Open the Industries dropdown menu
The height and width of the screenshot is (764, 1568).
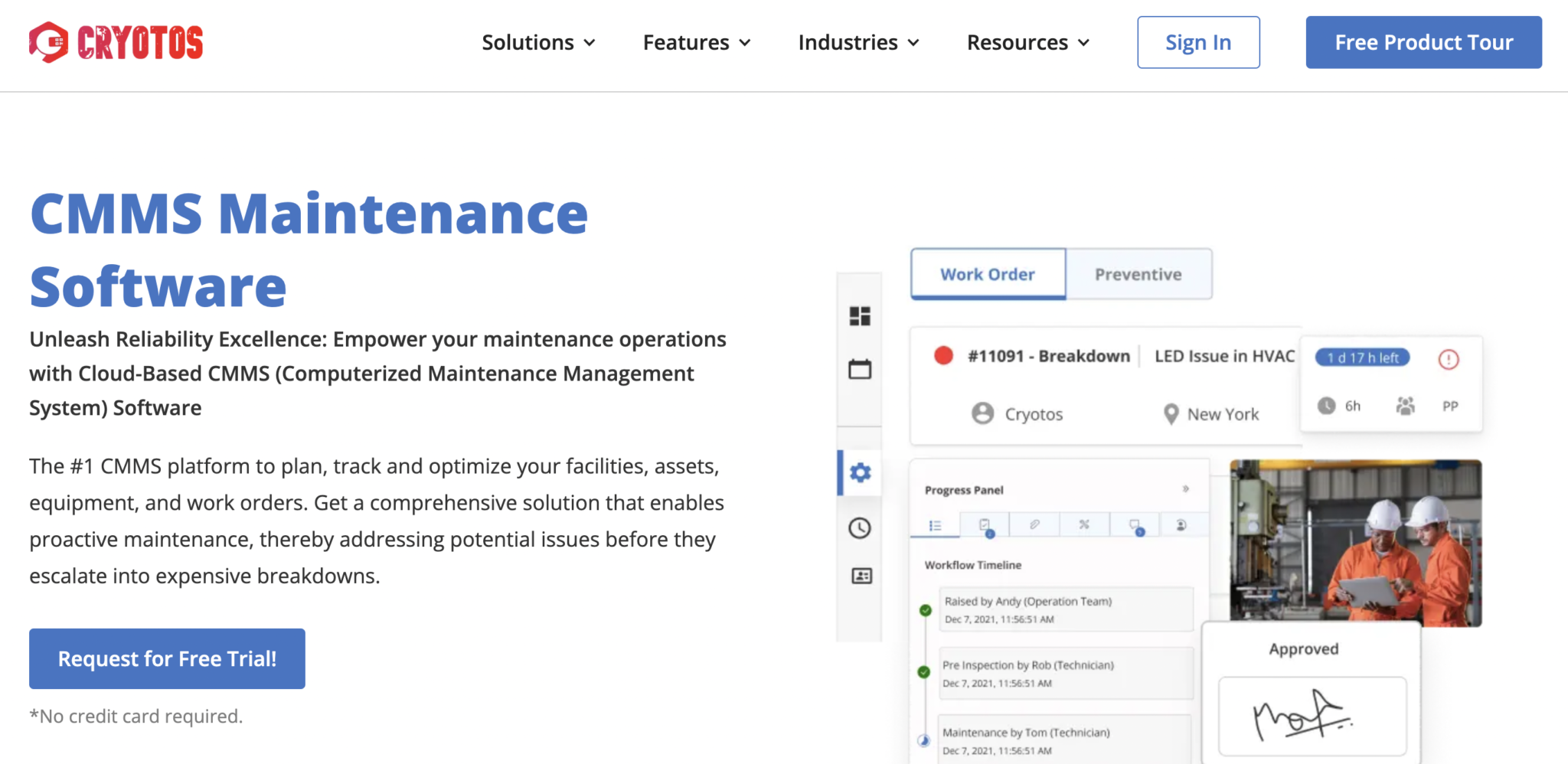pyautogui.click(x=857, y=43)
